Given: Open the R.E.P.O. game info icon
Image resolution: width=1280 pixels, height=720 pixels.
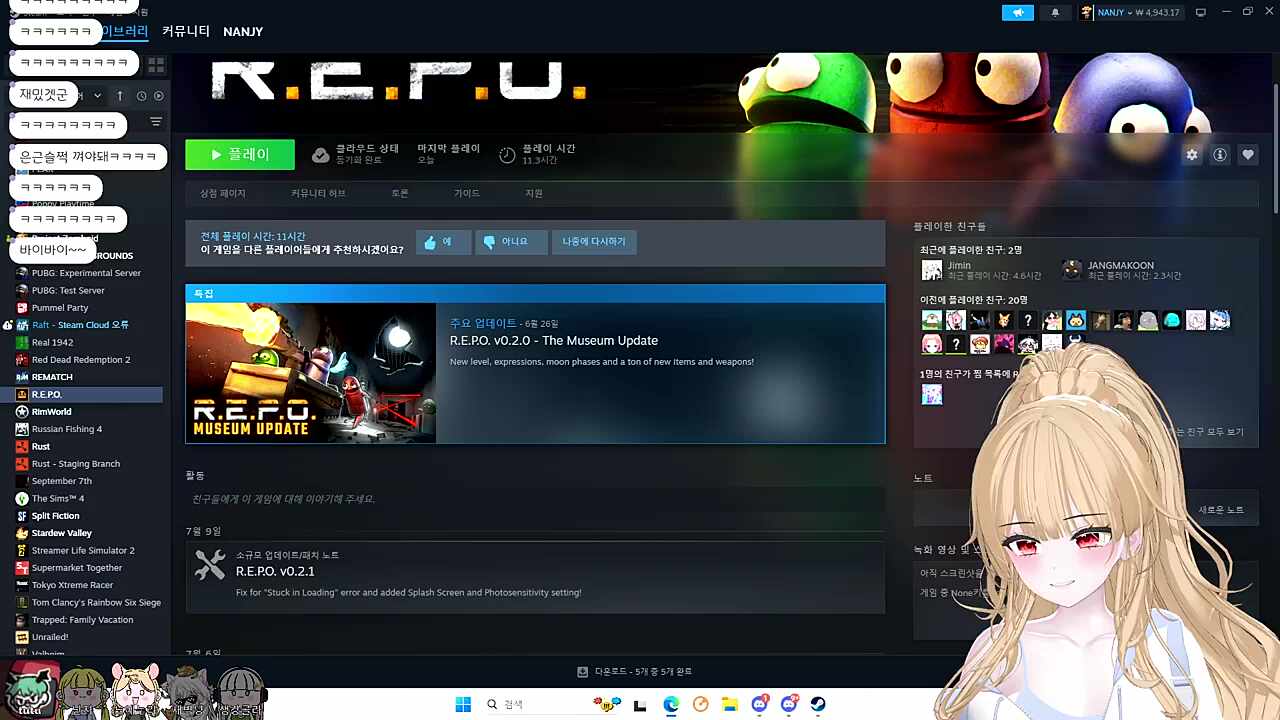Looking at the screenshot, I should point(1220,155).
